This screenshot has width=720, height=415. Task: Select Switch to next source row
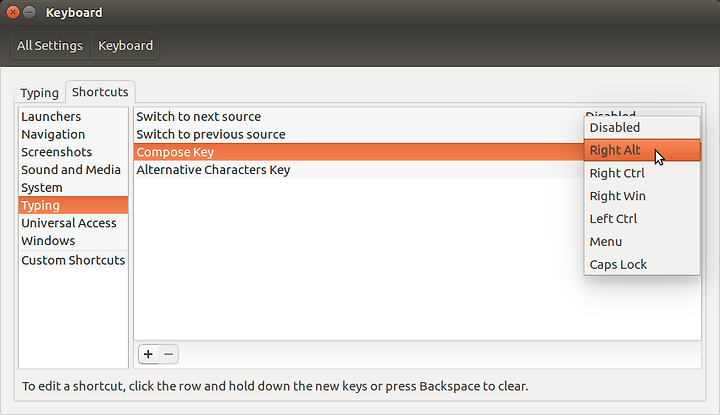pyautogui.click(x=358, y=117)
